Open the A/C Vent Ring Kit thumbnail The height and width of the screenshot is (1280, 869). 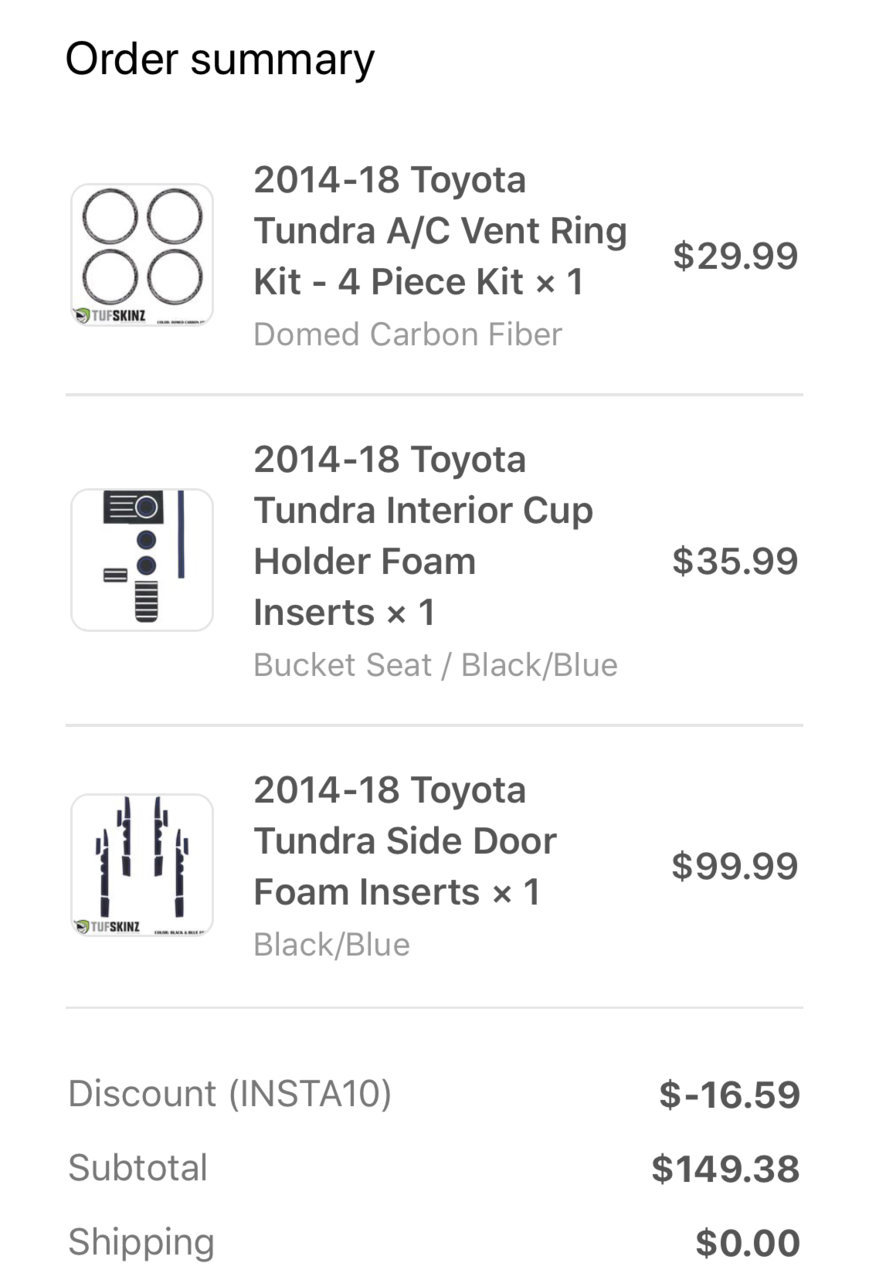coord(142,255)
